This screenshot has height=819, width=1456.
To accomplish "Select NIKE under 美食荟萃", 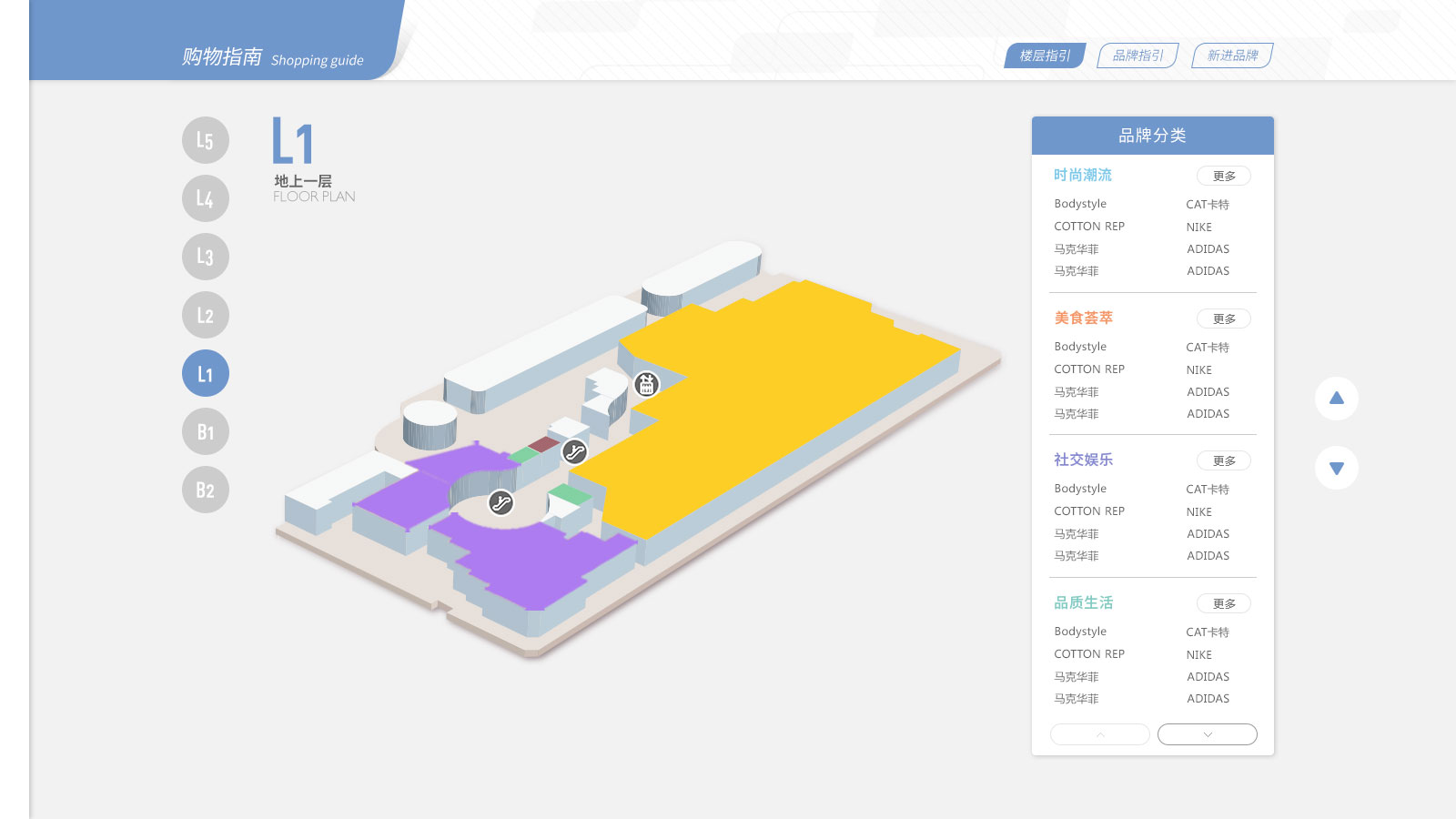I will [1199, 370].
